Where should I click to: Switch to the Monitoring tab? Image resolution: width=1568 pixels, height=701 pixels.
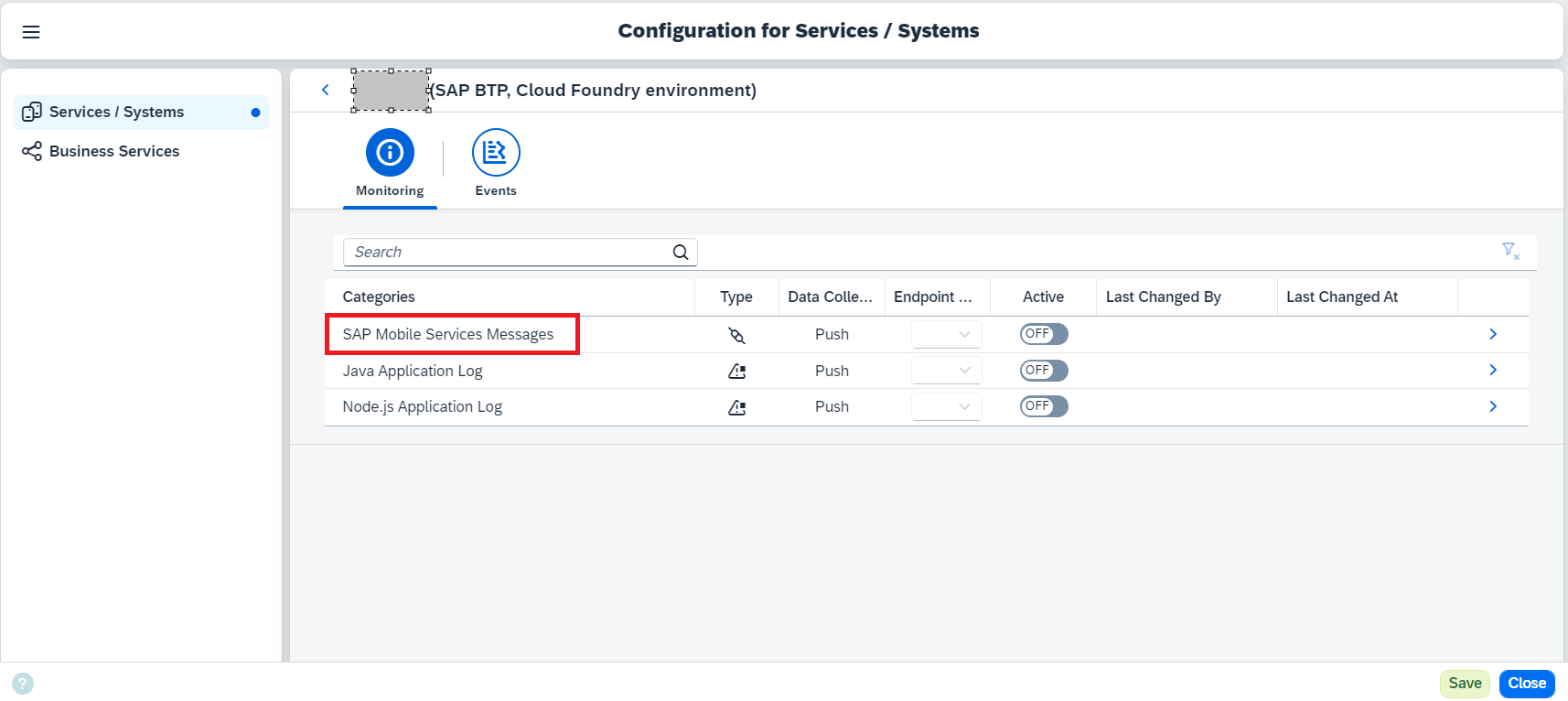tap(390, 168)
